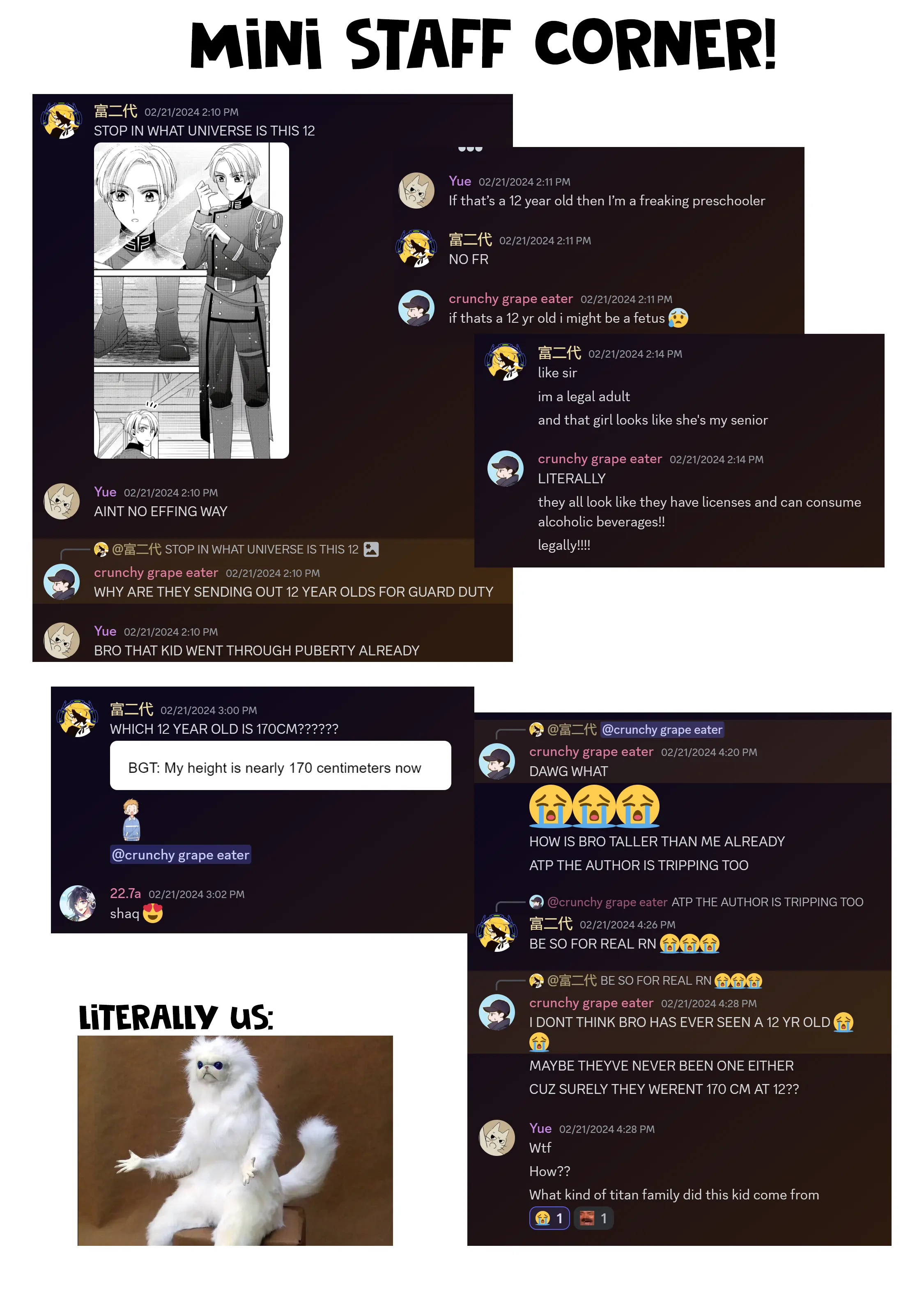Click the heart-eyes emoji after shaq
Viewport: 924px width, 1314px height.
click(152, 913)
